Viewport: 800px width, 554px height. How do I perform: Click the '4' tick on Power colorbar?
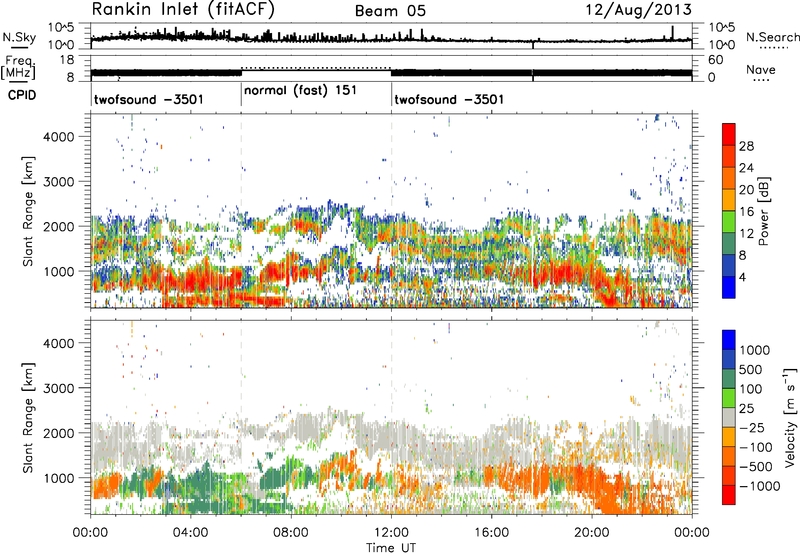click(x=742, y=277)
